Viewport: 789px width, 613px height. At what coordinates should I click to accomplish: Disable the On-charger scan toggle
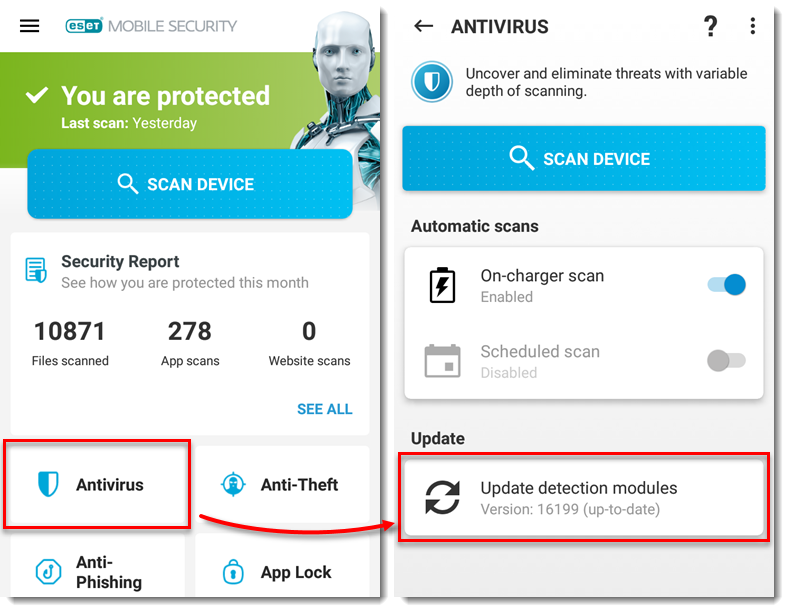727,285
